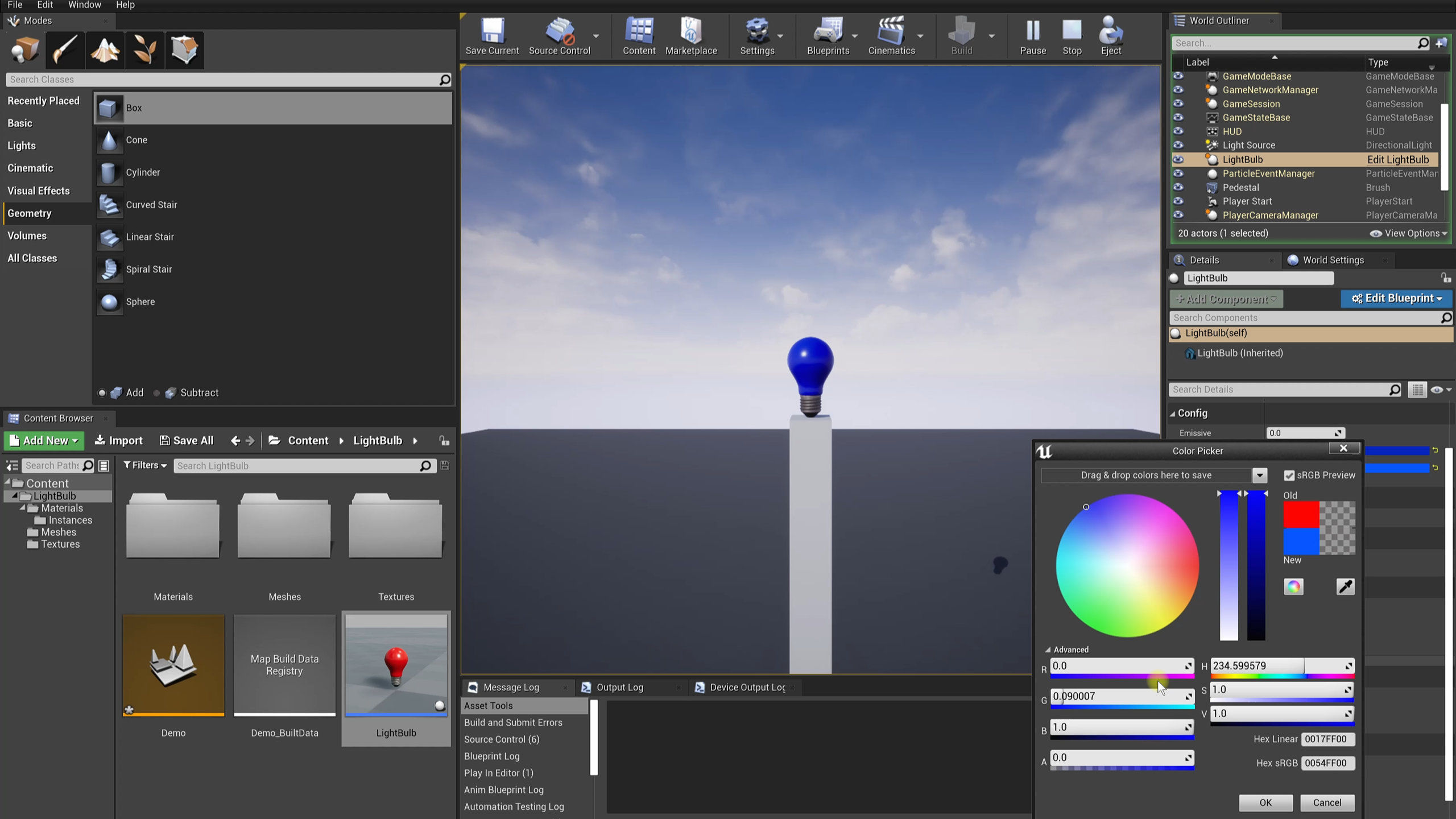The width and height of the screenshot is (1456, 819).
Task: Click the Box geometry brush
Action: [273, 108]
